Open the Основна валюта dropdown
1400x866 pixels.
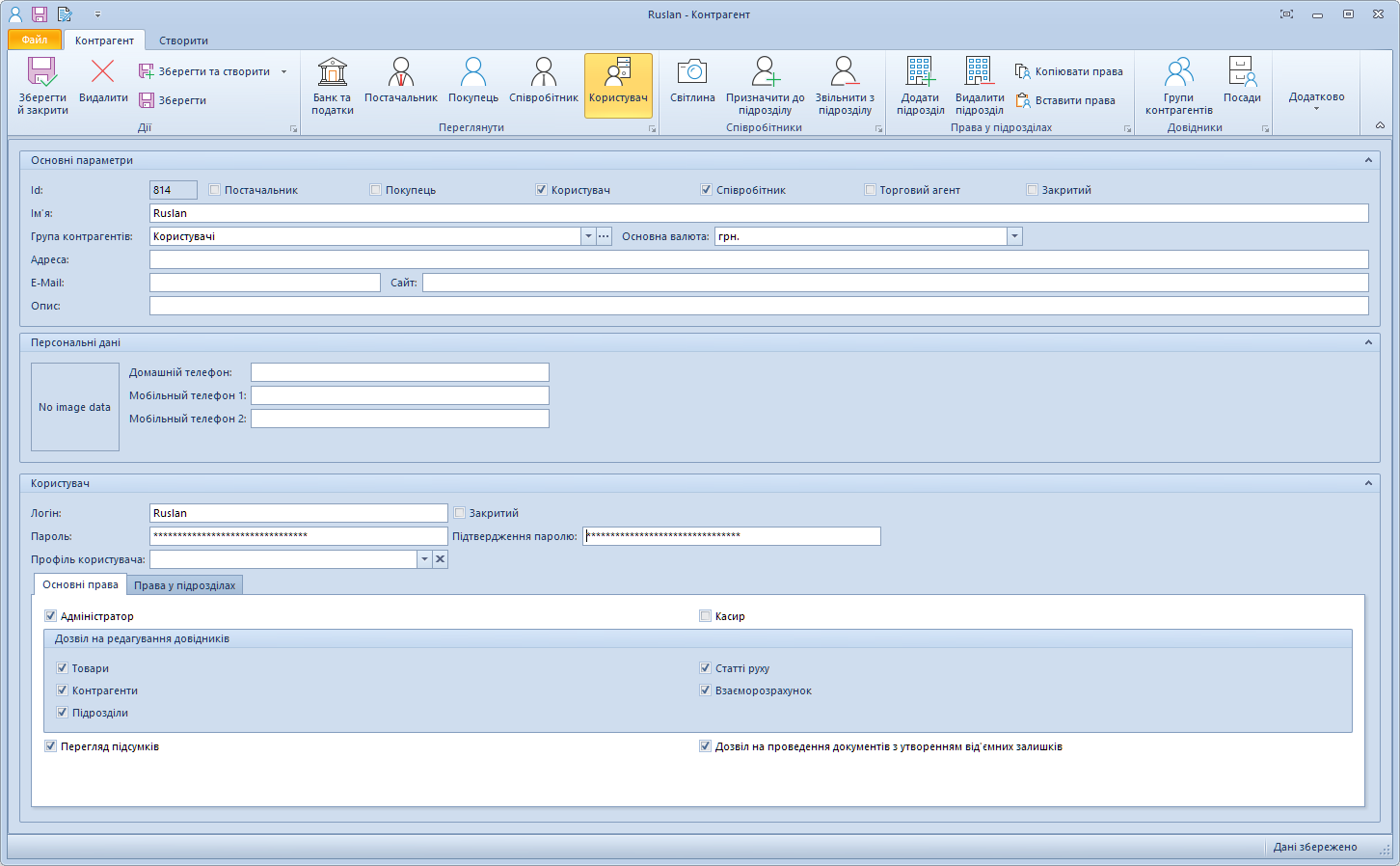[x=1015, y=235]
